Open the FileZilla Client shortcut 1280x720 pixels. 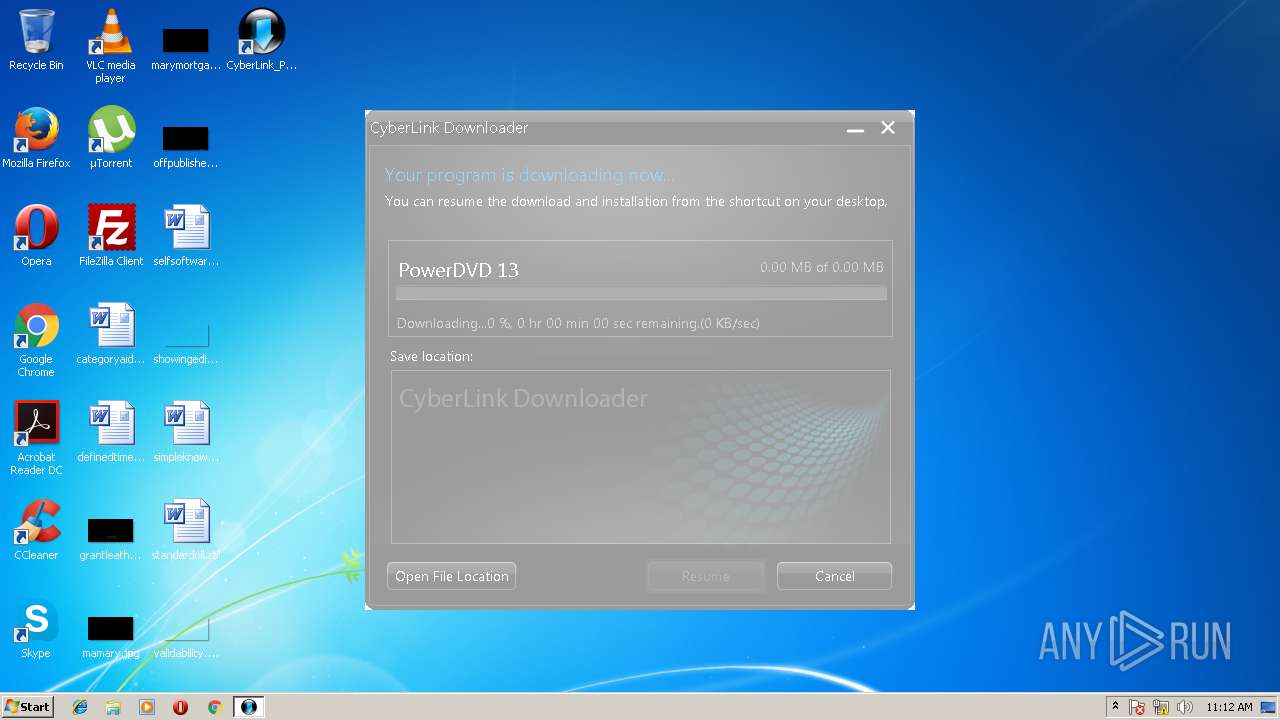[110, 236]
